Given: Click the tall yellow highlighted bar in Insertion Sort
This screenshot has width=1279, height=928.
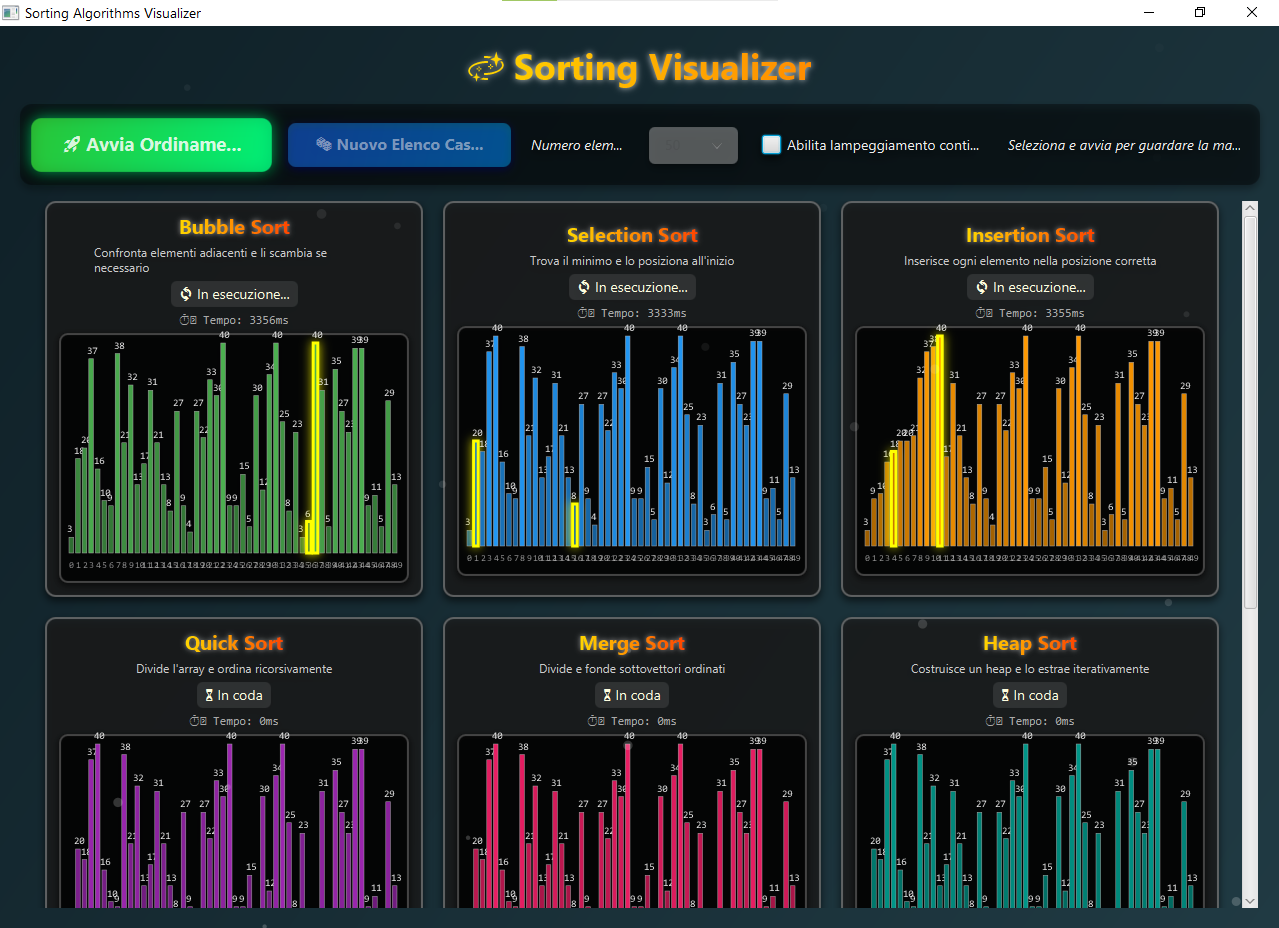Looking at the screenshot, I should tap(939, 440).
